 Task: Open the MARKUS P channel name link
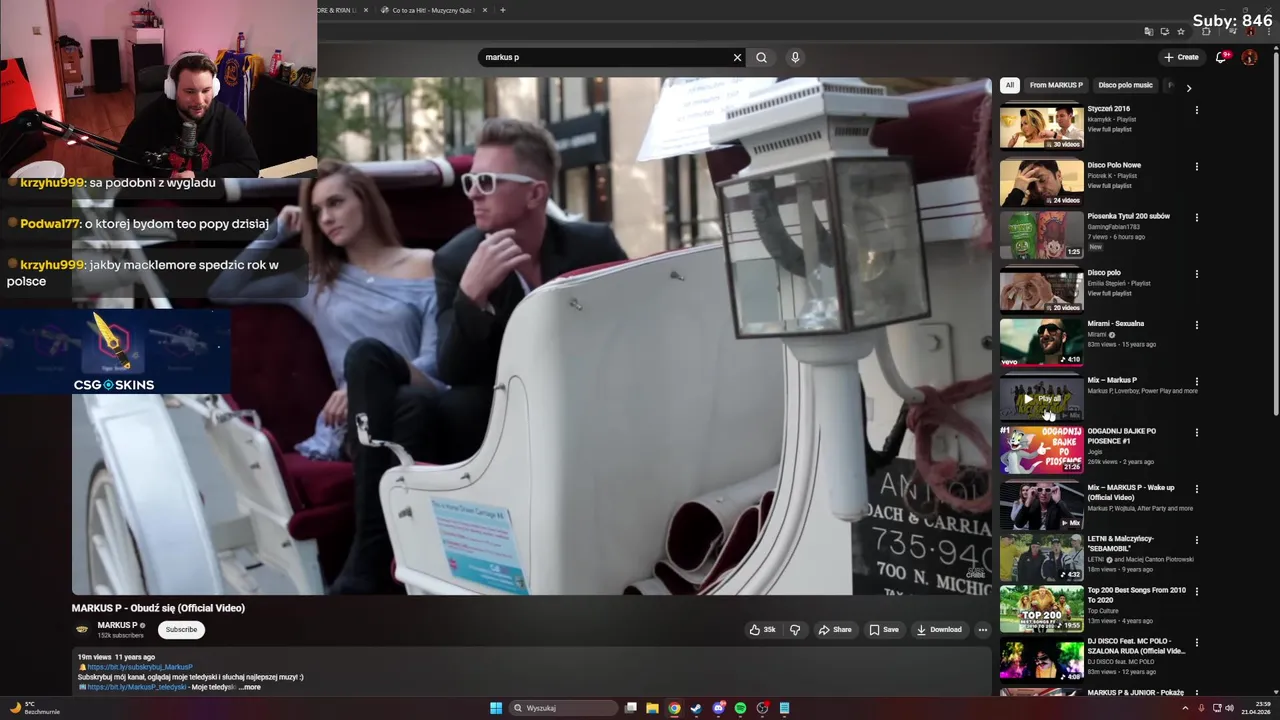(x=117, y=625)
